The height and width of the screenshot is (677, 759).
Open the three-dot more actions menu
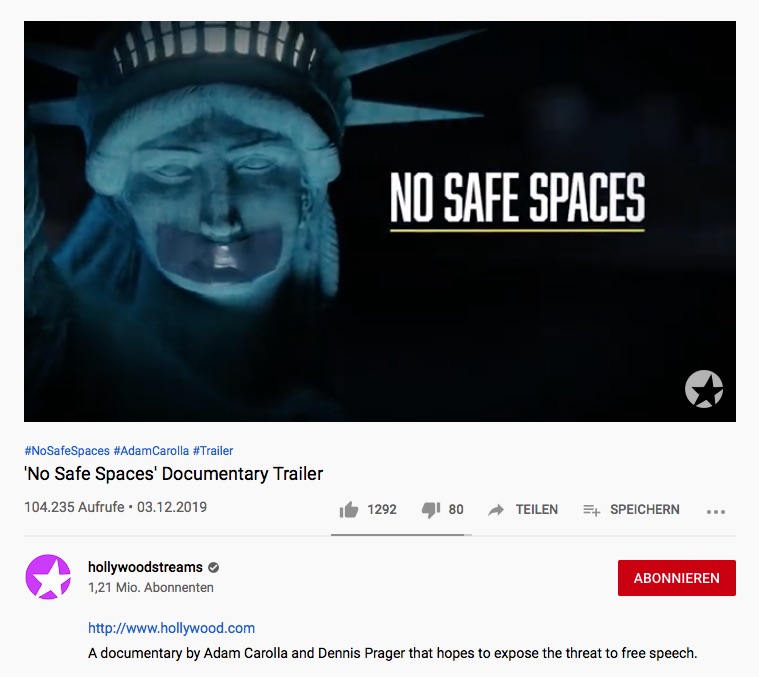point(716,512)
